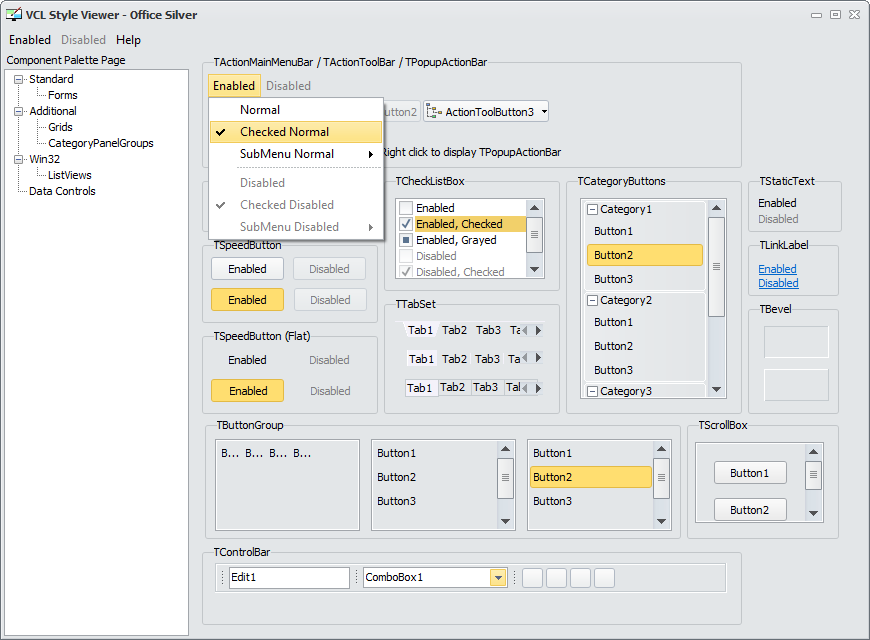Collapse Category1 in TCategoryButtons
The width and height of the screenshot is (870, 640).
(593, 210)
